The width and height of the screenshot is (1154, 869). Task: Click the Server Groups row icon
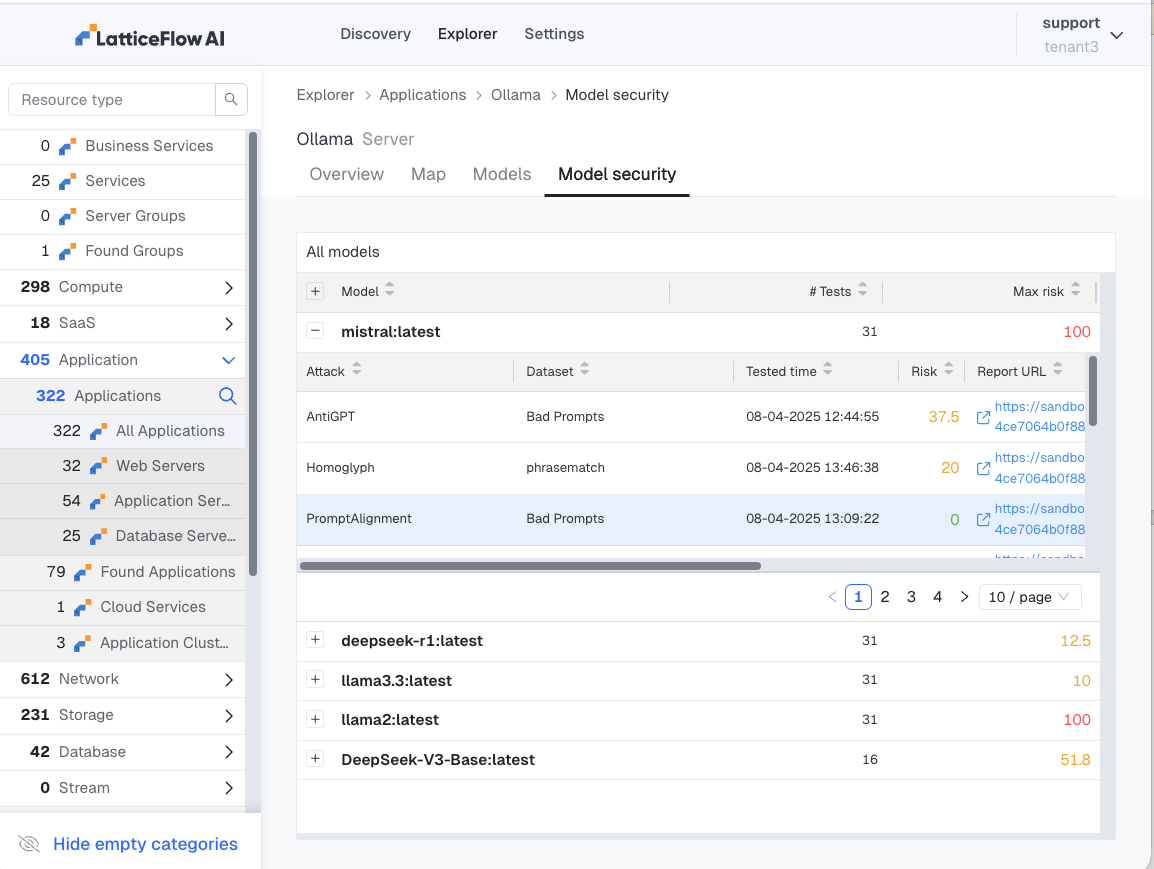point(67,216)
